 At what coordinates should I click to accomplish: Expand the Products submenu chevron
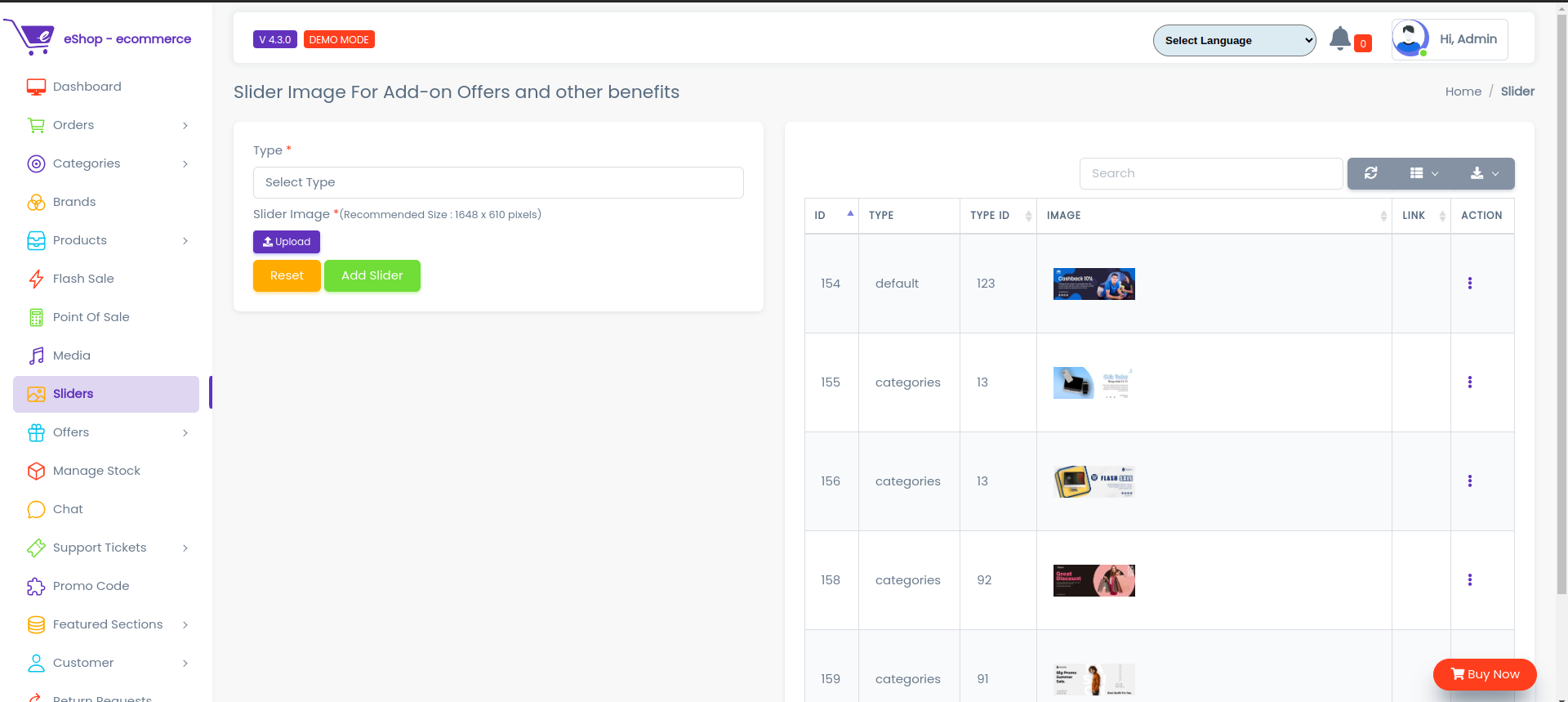coord(185,240)
